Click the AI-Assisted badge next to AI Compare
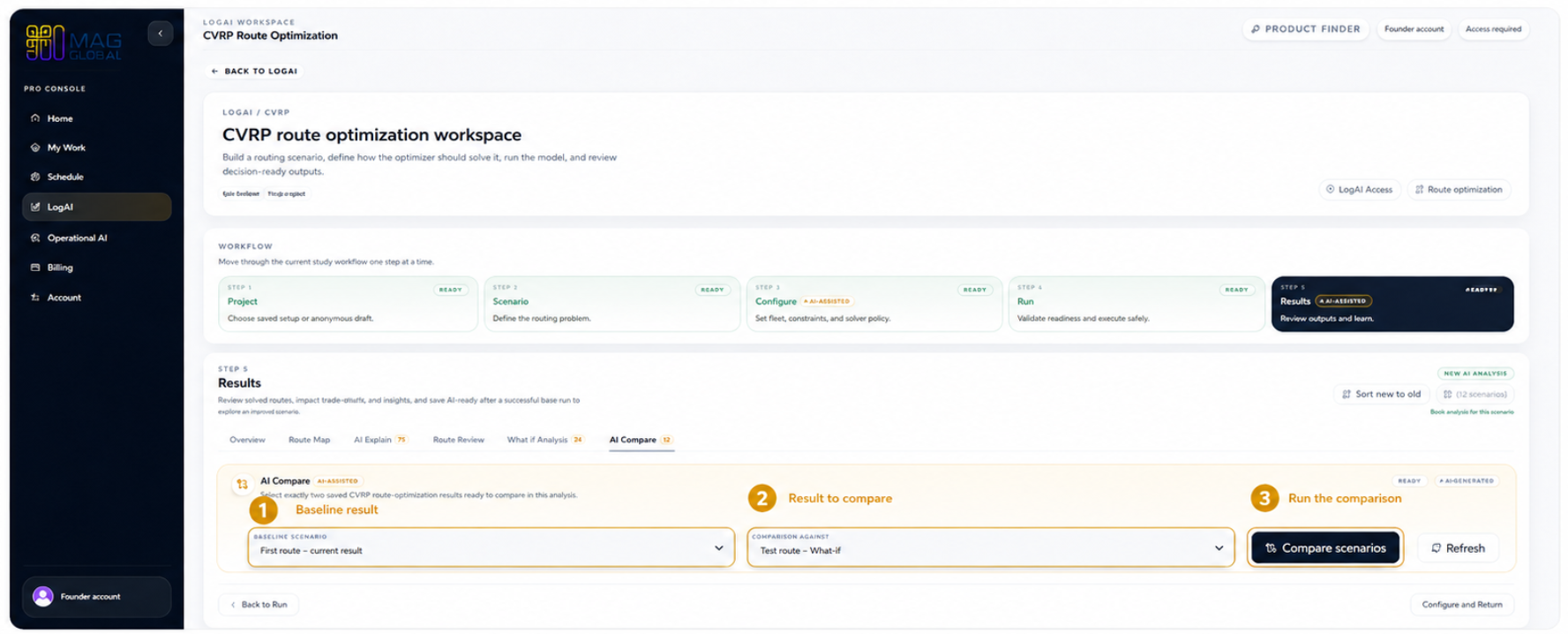1568x634 pixels. click(337, 481)
